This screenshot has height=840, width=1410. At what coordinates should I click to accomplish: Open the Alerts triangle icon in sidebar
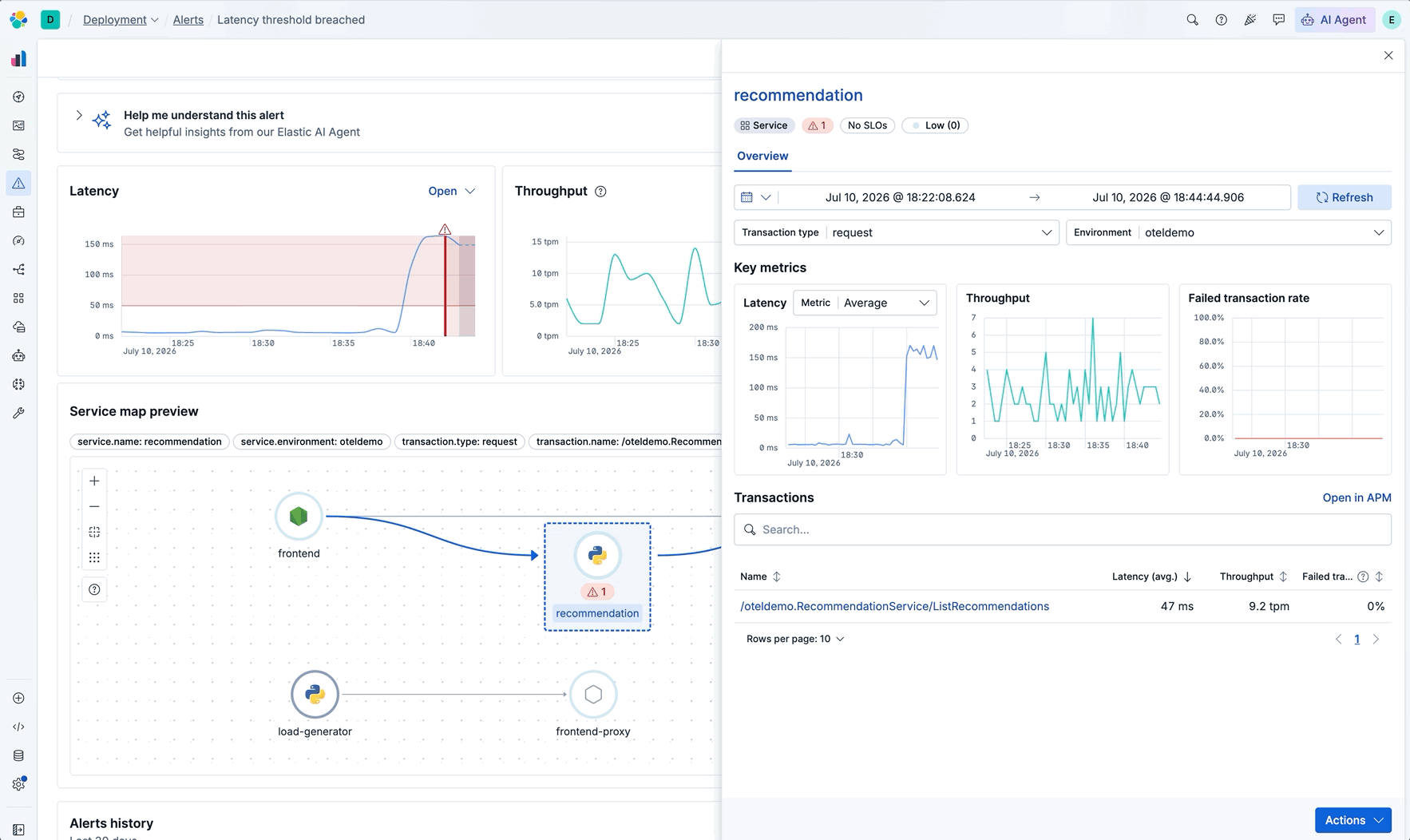18,183
